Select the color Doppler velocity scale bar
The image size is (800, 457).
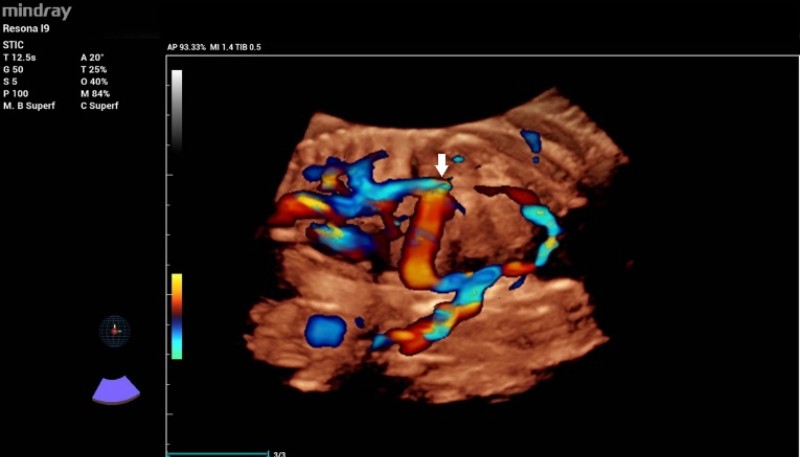point(176,316)
